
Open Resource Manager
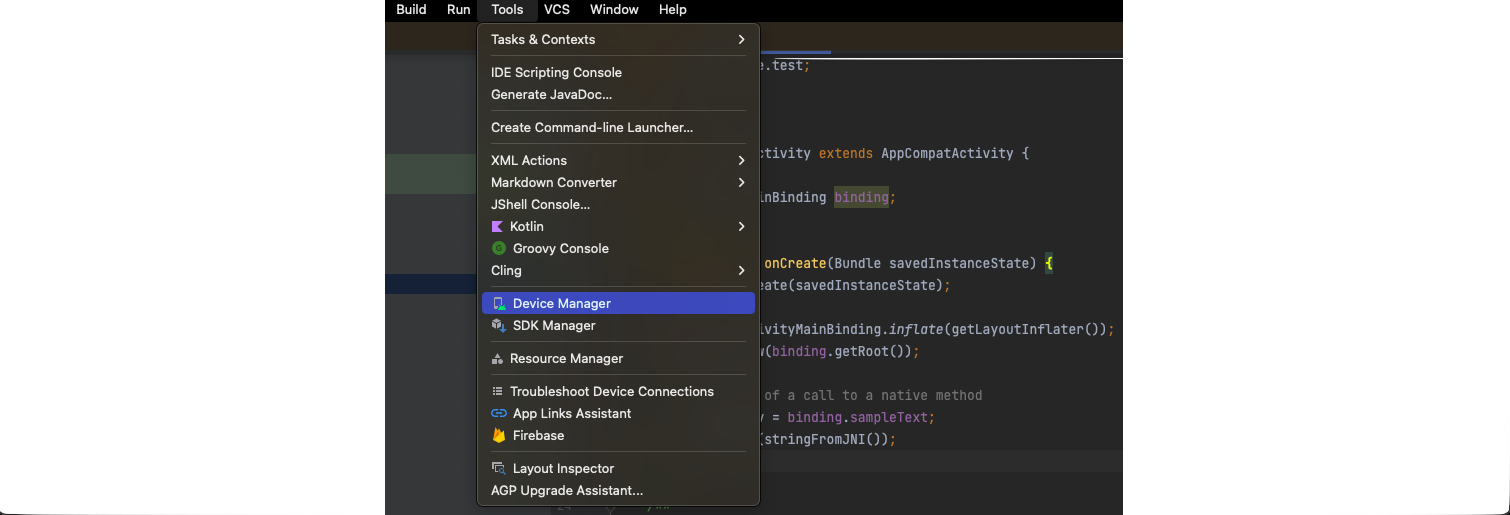coord(618,358)
